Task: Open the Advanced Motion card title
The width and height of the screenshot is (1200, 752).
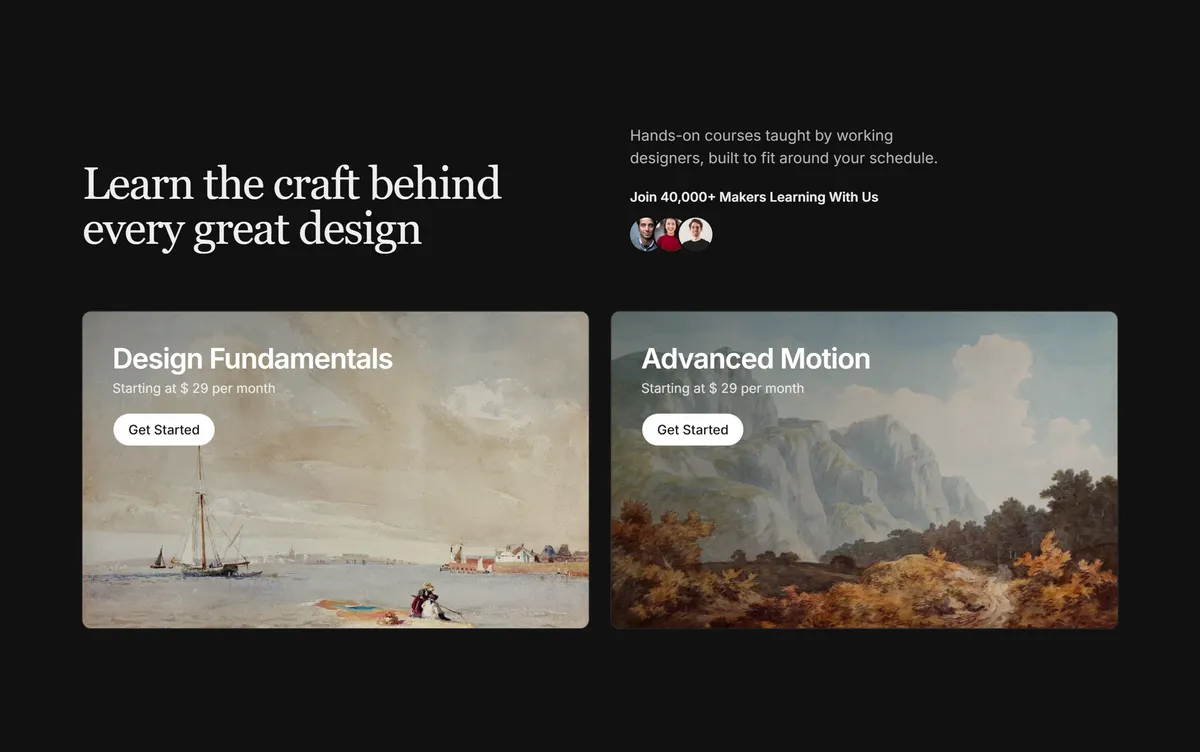Action: click(756, 358)
